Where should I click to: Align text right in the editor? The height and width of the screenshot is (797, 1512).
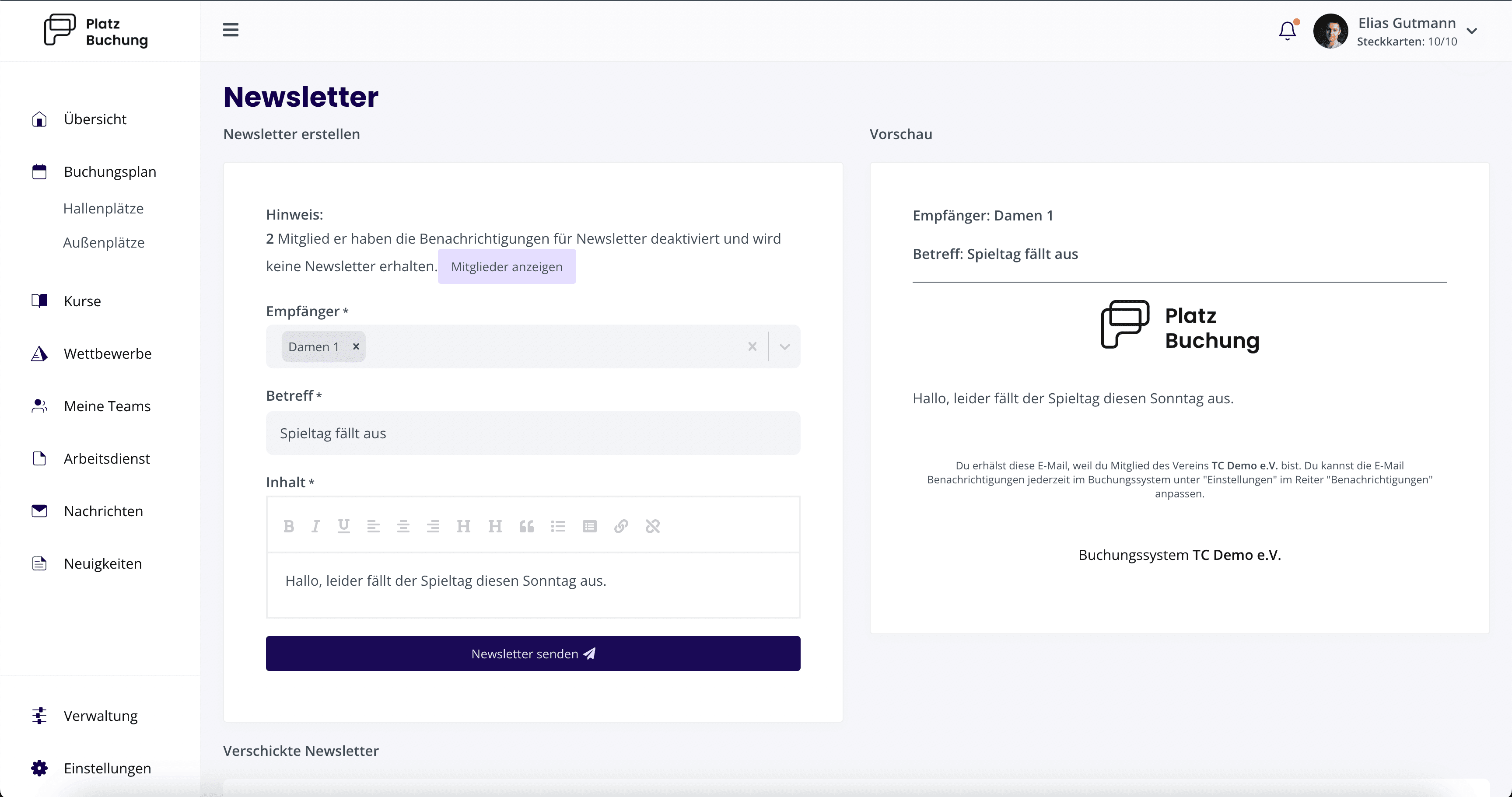pyautogui.click(x=433, y=526)
